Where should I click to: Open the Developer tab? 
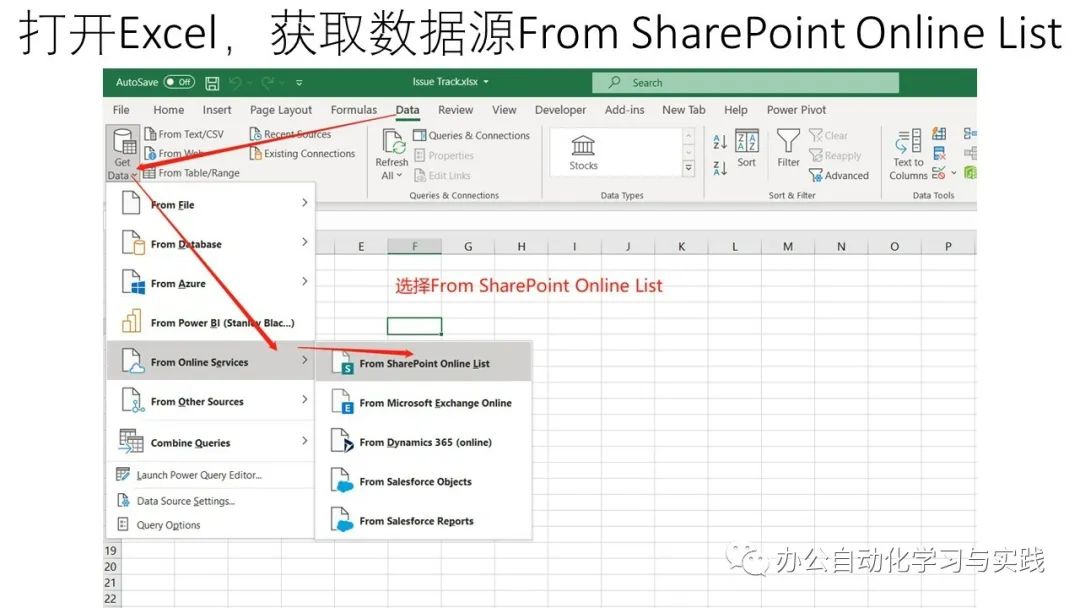561,109
